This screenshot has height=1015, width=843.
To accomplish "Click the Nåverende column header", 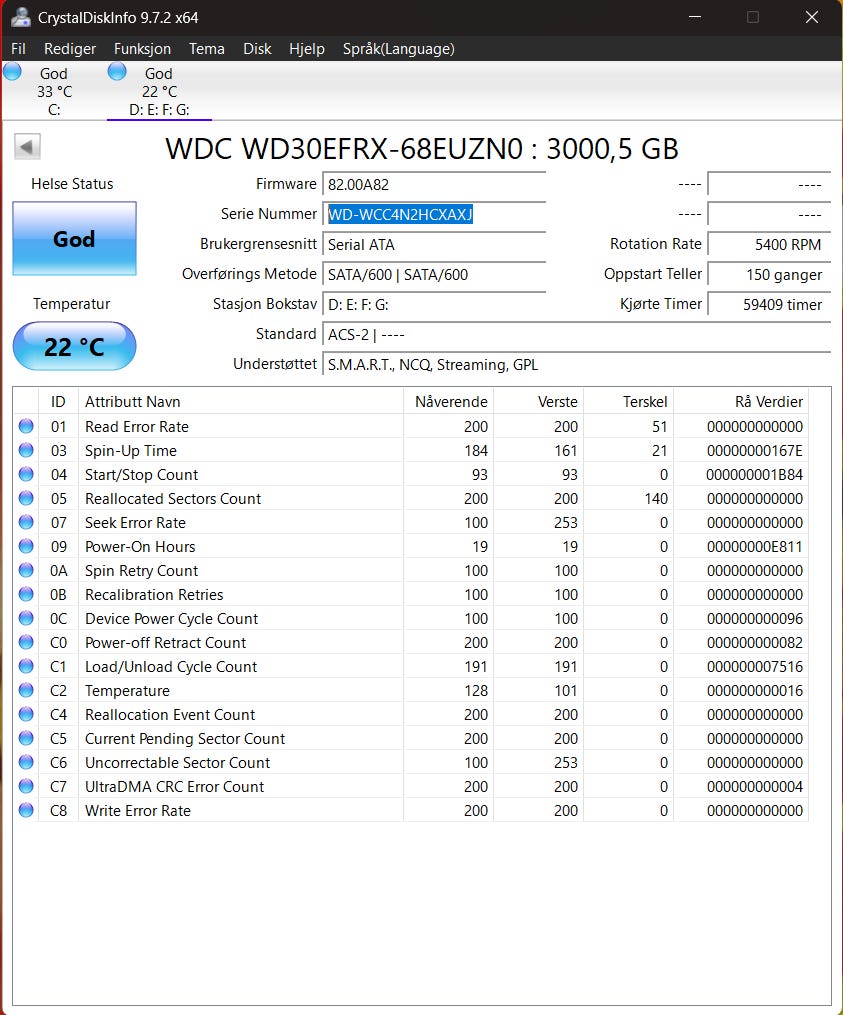I will pyautogui.click(x=449, y=401).
